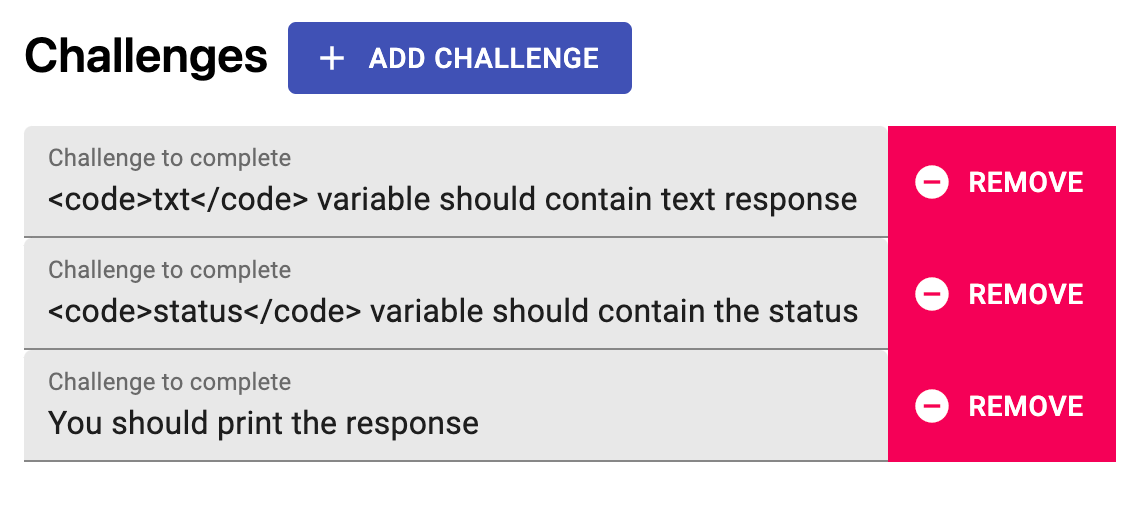
Task: Click the plus icon in Add Challenge
Action: pyautogui.click(x=332, y=58)
